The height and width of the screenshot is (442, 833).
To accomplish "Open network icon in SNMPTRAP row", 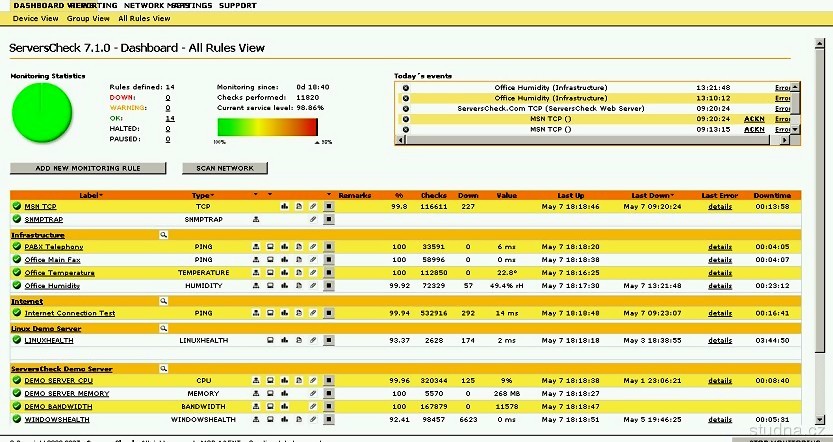I will pyautogui.click(x=256, y=219).
